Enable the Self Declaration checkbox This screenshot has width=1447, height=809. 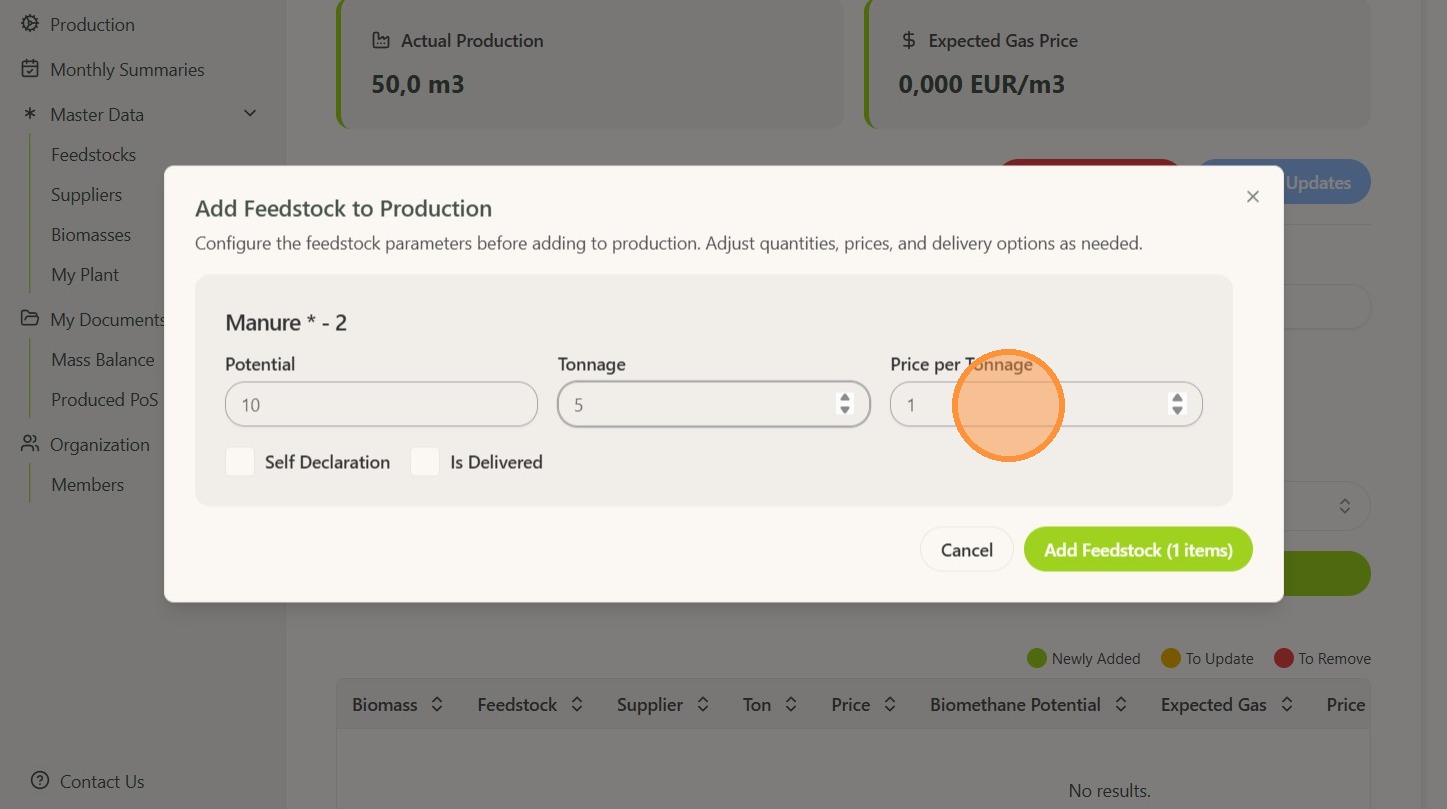coord(240,462)
